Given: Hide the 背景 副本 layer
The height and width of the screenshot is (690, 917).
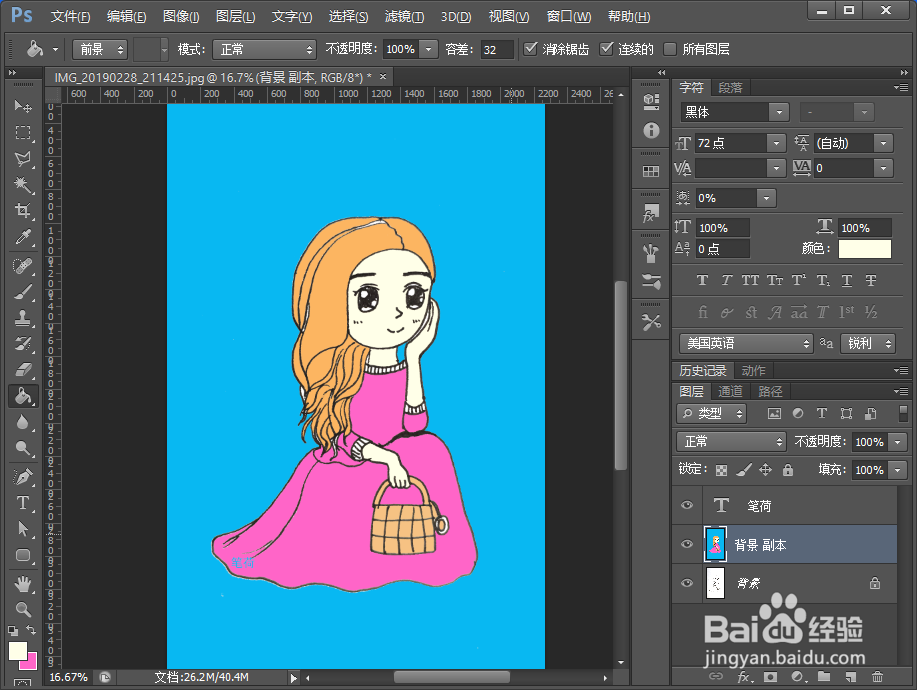Looking at the screenshot, I should [x=686, y=545].
